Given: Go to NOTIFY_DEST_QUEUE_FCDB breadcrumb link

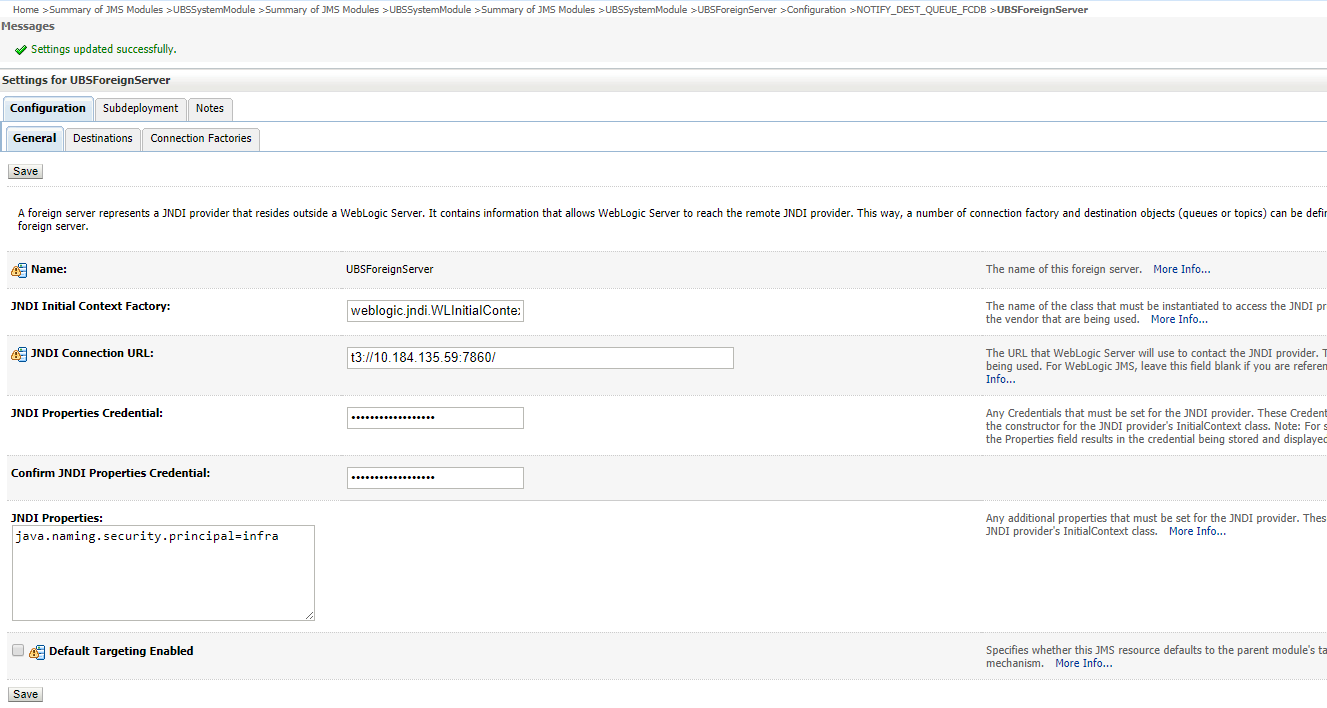Looking at the screenshot, I should (x=921, y=9).
